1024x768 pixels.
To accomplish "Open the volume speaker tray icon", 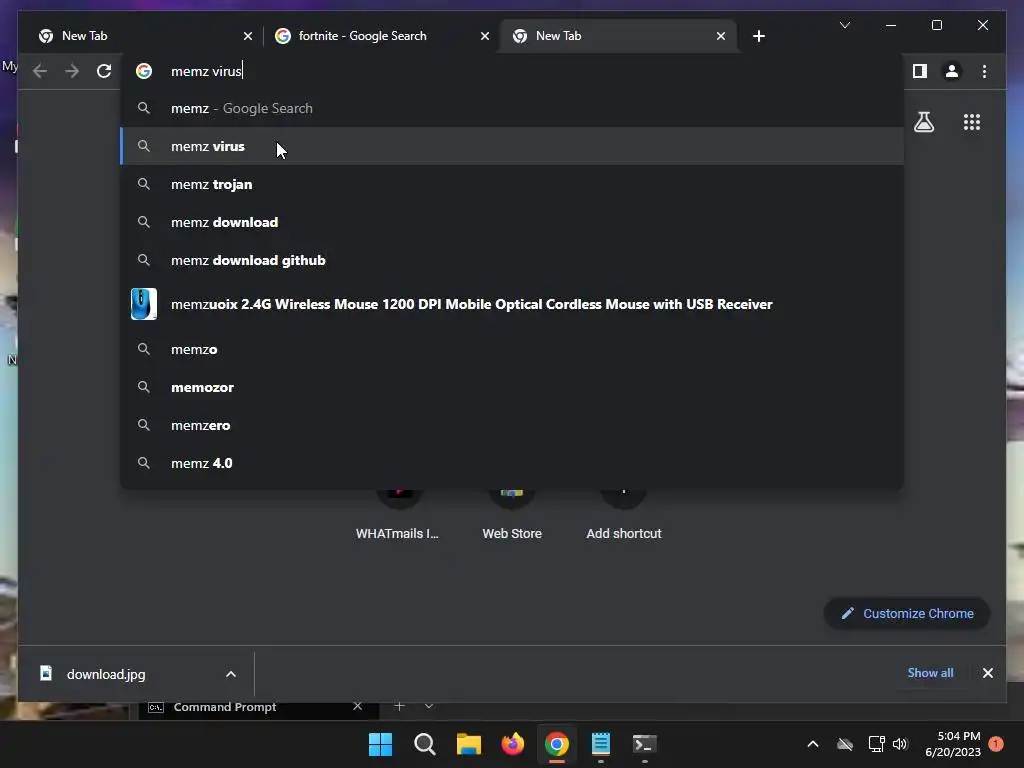I will 900,744.
